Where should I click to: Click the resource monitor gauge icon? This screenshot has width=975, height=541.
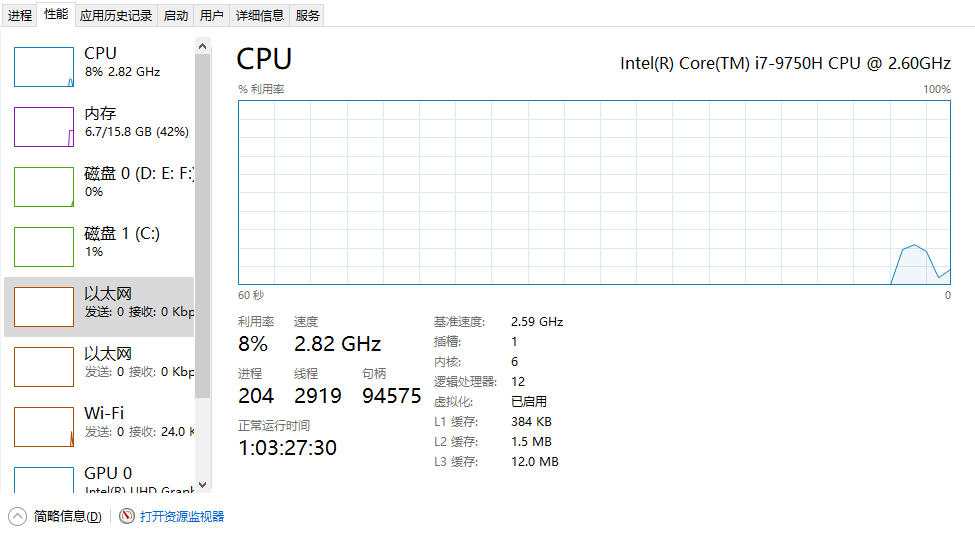pyautogui.click(x=127, y=516)
